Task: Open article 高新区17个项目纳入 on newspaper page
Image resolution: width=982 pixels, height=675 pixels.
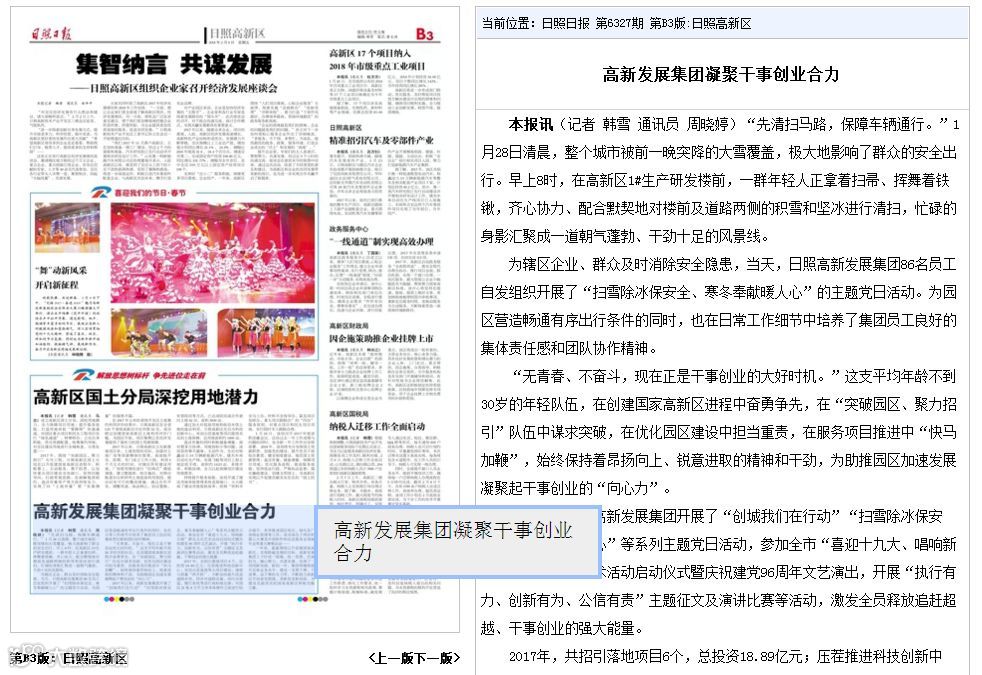Action: (x=378, y=59)
